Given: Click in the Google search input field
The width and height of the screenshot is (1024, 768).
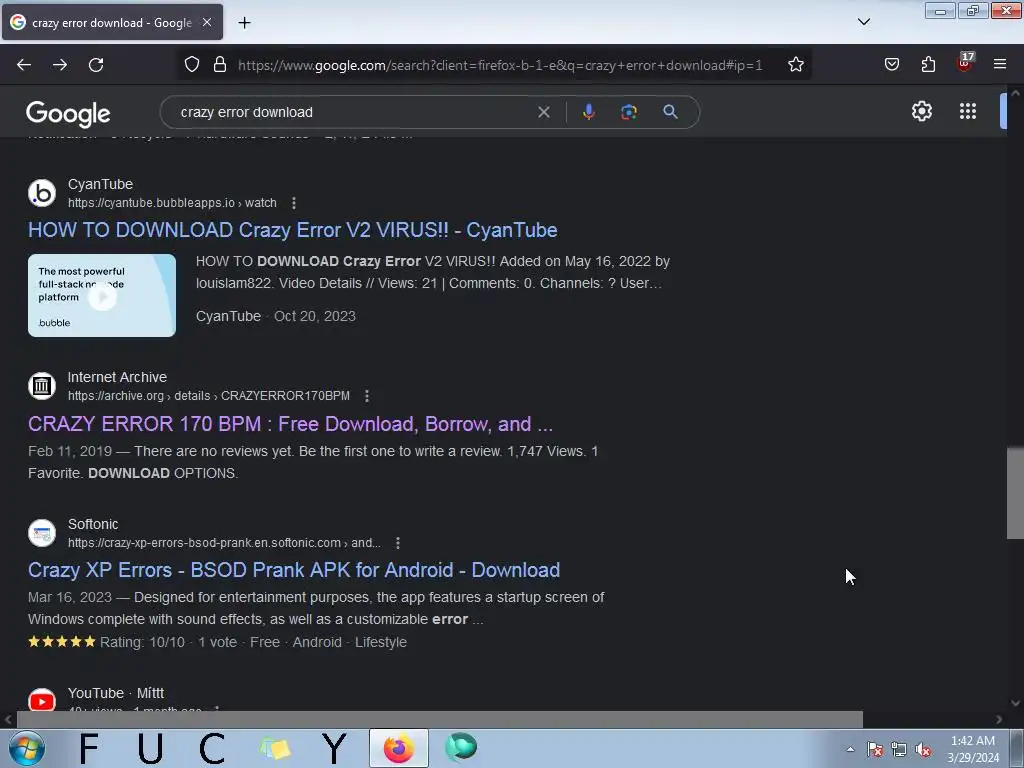Looking at the screenshot, I should [x=353, y=112].
